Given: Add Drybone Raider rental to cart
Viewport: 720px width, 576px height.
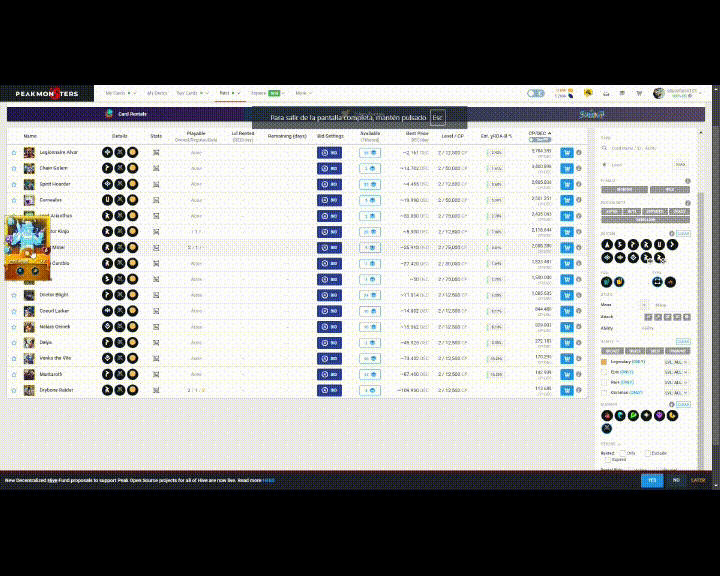Looking at the screenshot, I should (x=567, y=390).
